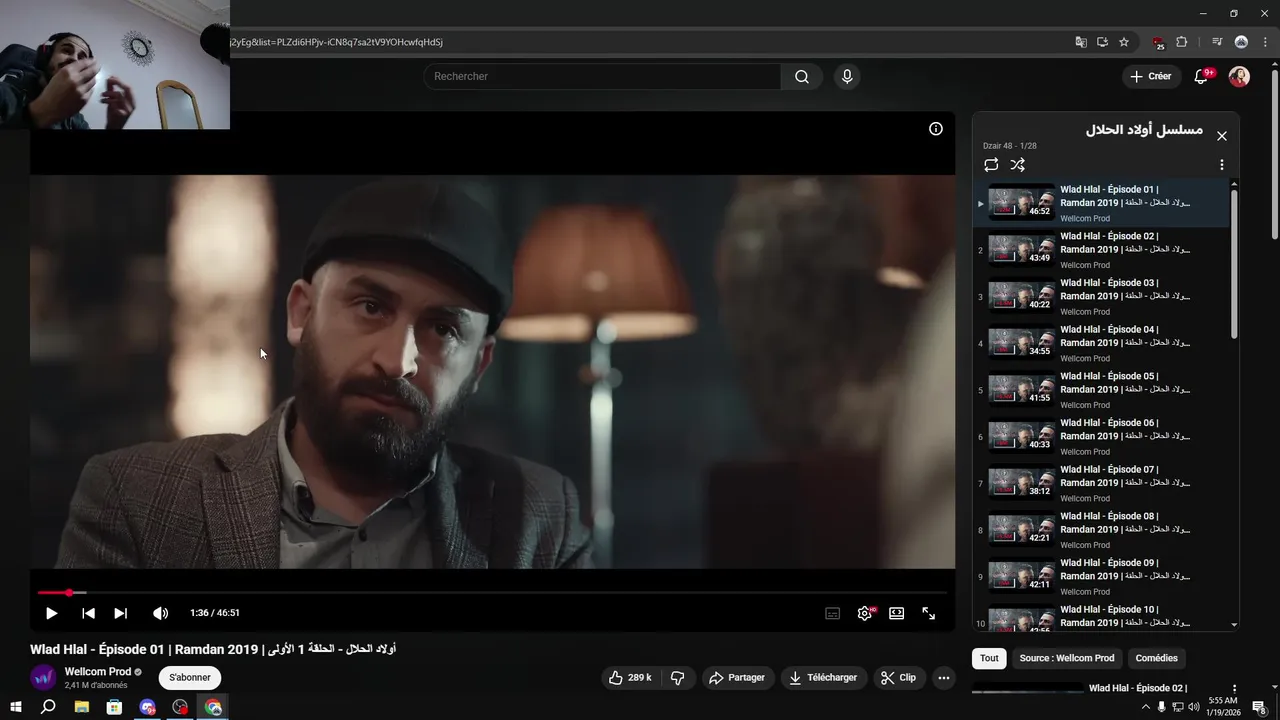Select Épisode 05 from the playlist
Viewport: 1280px width, 720px height.
(1100, 390)
